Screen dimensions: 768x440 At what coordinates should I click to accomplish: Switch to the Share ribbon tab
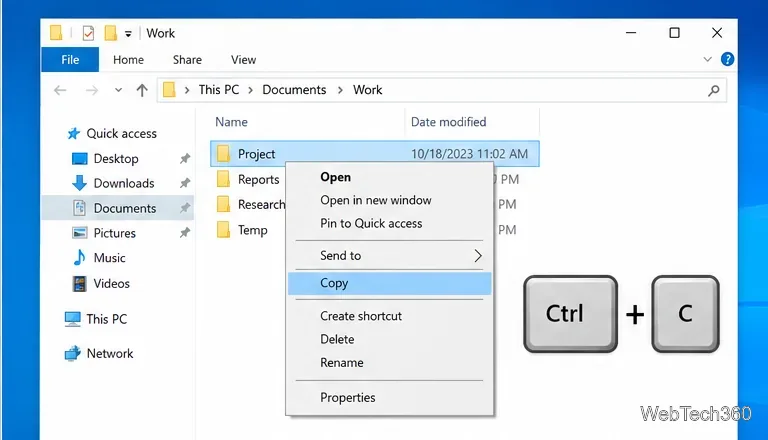(x=187, y=60)
